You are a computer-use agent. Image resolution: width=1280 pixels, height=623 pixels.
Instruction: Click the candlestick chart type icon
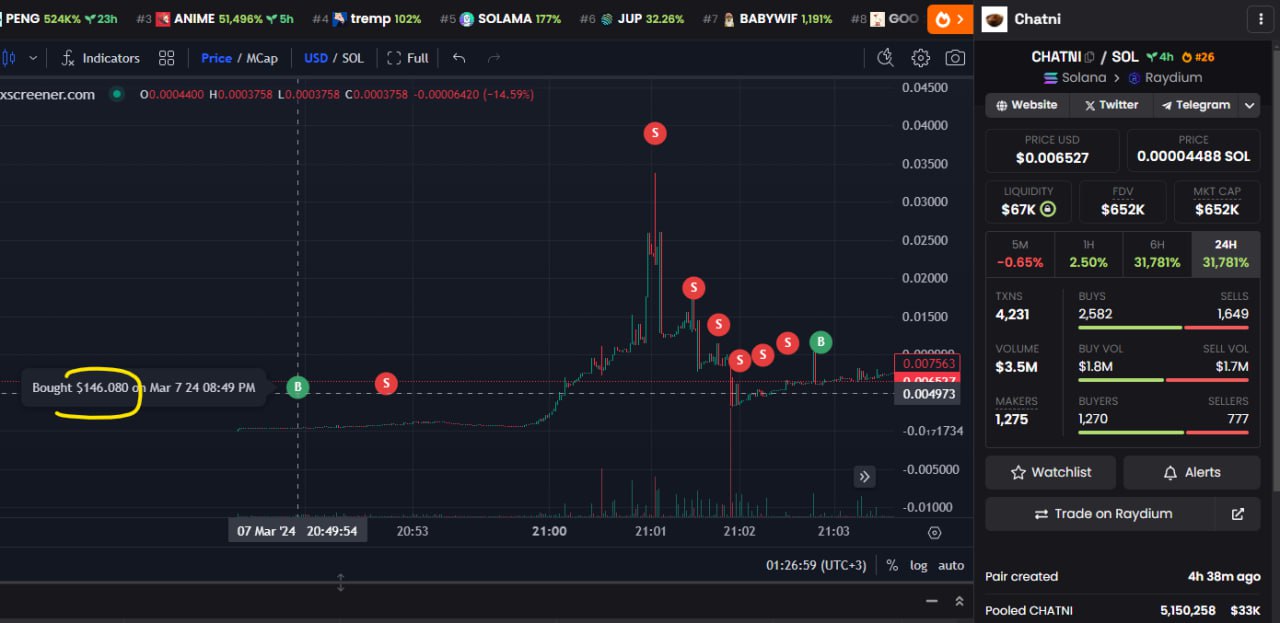pyautogui.click(x=8, y=58)
